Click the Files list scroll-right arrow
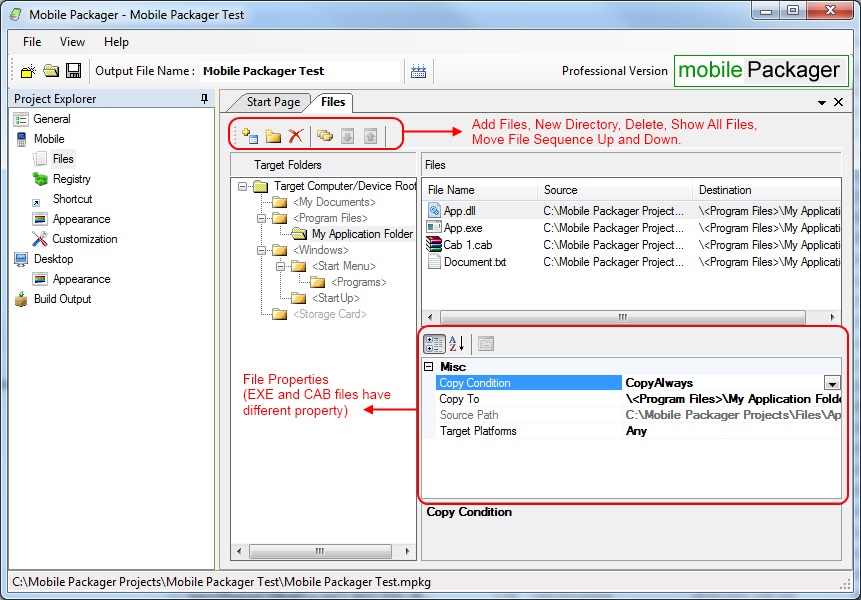The height and width of the screenshot is (600, 861). (832, 317)
